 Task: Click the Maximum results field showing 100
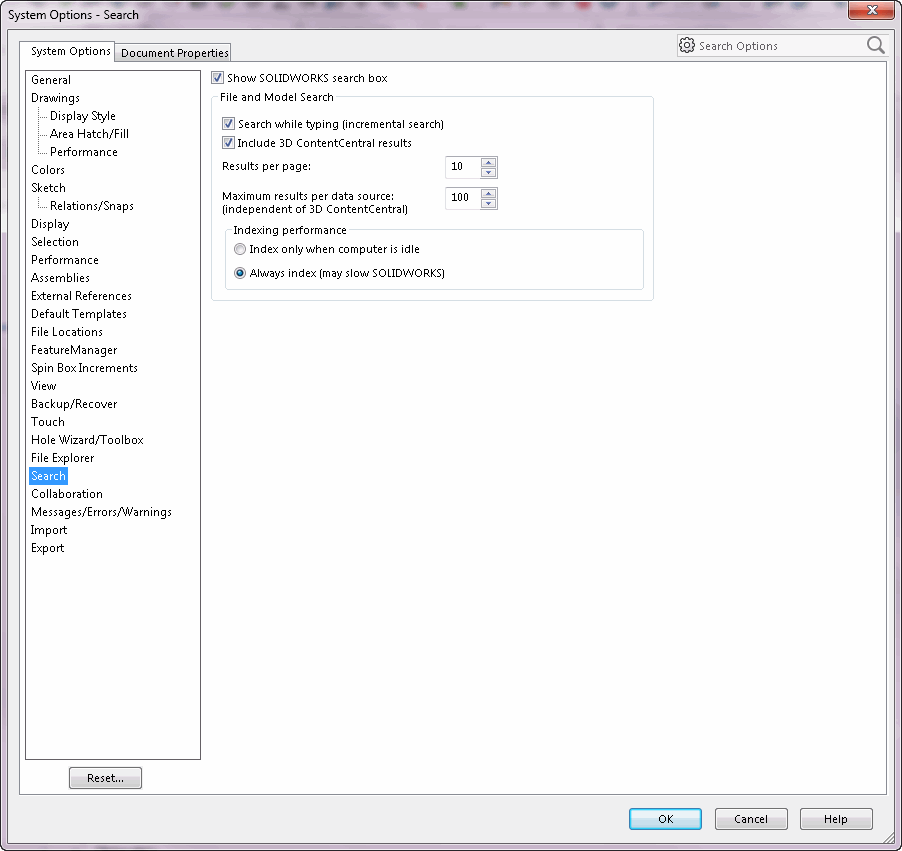pyautogui.click(x=463, y=198)
